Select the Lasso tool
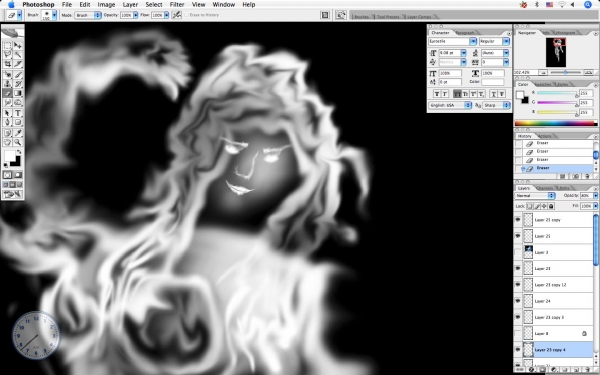Viewport: 600px width, 375px height. pyautogui.click(x=7, y=55)
